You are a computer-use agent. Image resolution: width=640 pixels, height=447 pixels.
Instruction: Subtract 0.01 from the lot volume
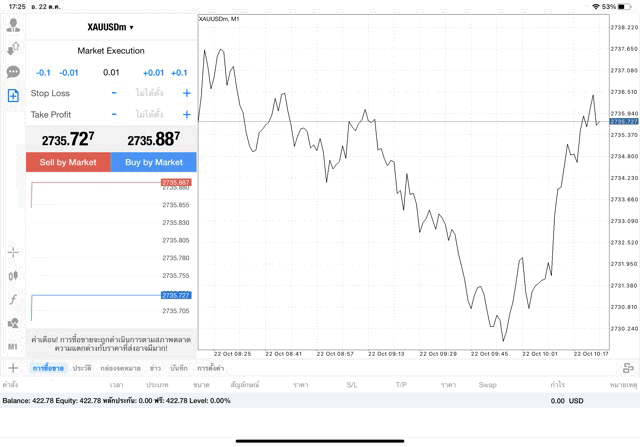click(69, 72)
